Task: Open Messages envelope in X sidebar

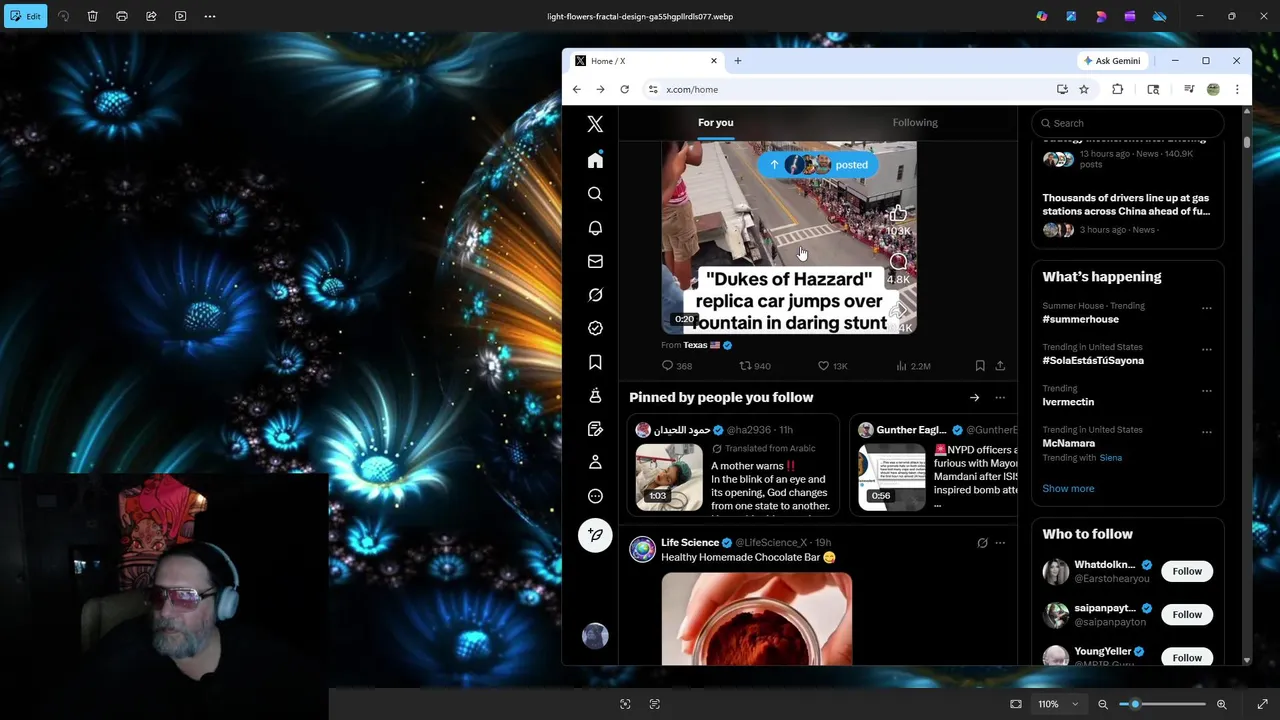Action: tap(595, 261)
